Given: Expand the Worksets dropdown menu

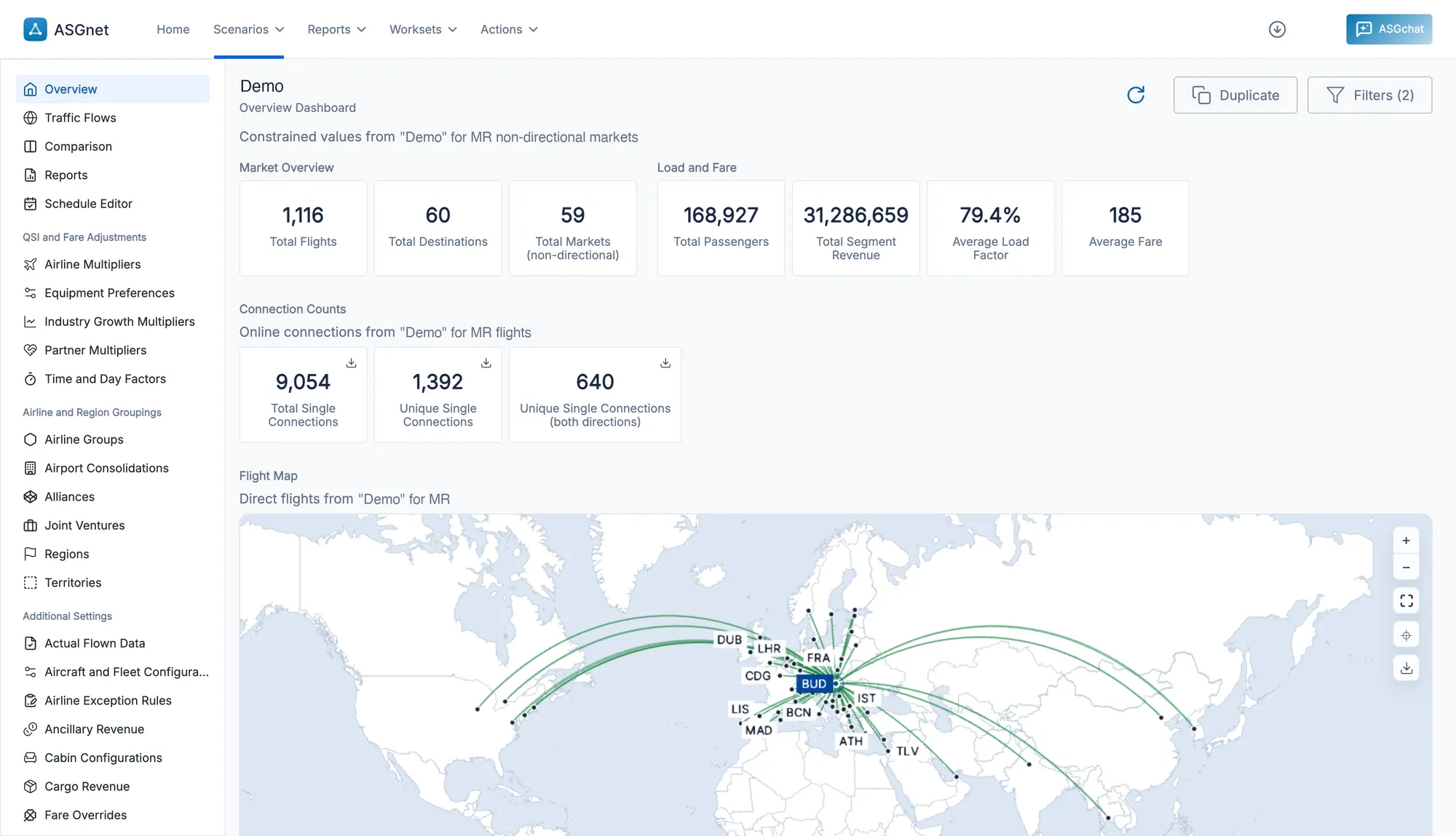Looking at the screenshot, I should (423, 29).
